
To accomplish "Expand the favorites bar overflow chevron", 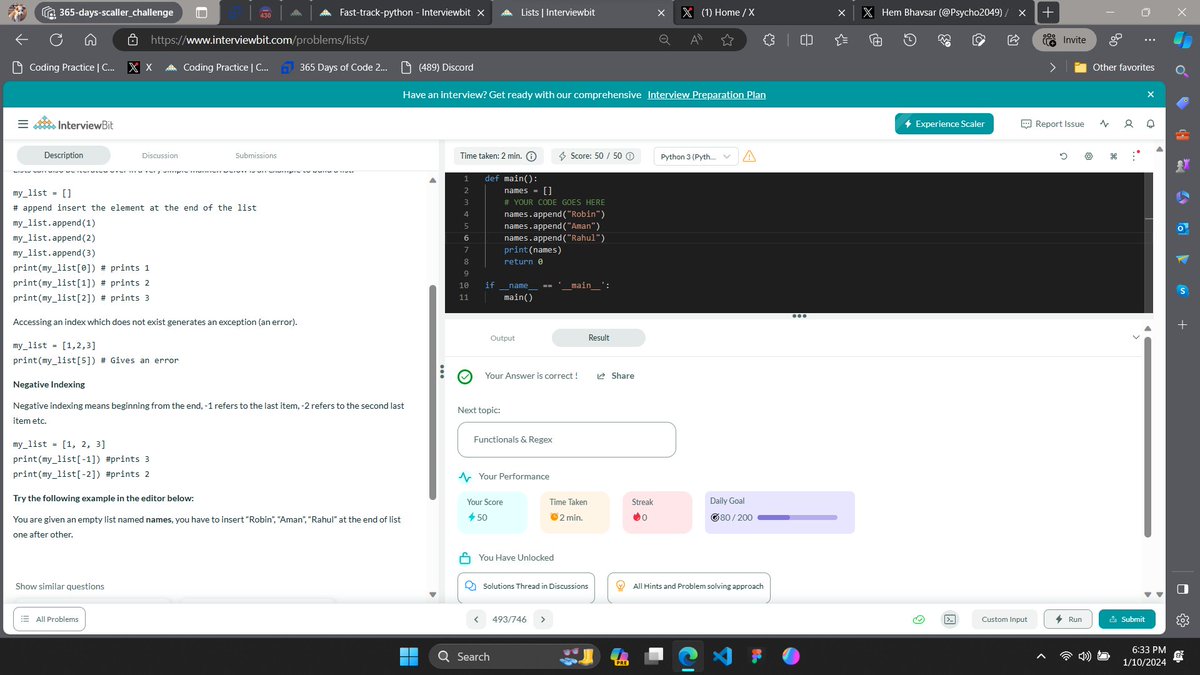I will point(1052,67).
